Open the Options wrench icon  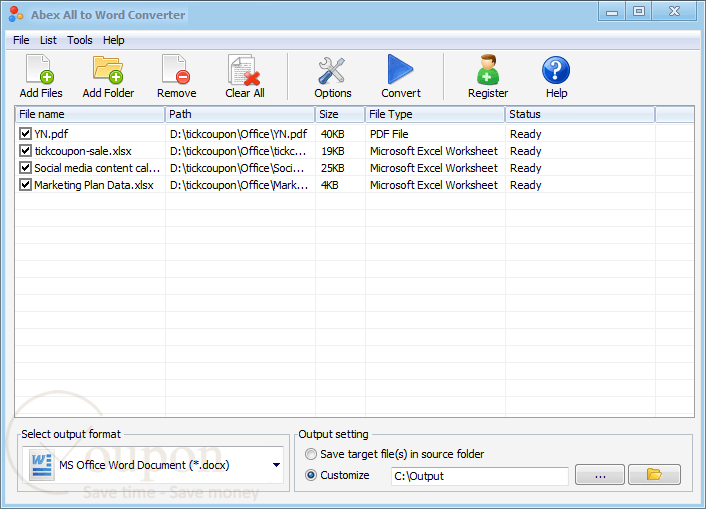coord(332,70)
